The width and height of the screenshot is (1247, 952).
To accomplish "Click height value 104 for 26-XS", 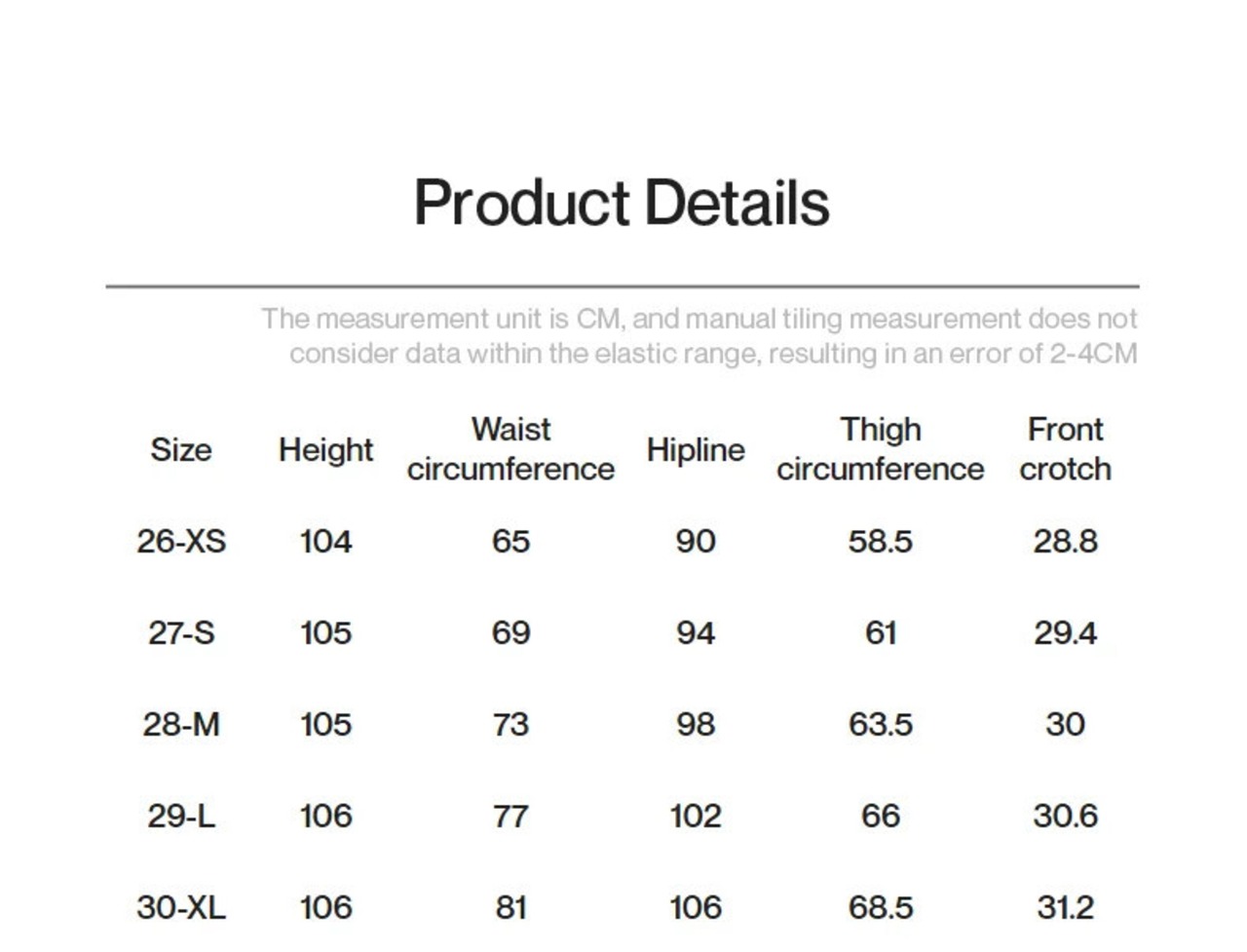I will 325,541.
